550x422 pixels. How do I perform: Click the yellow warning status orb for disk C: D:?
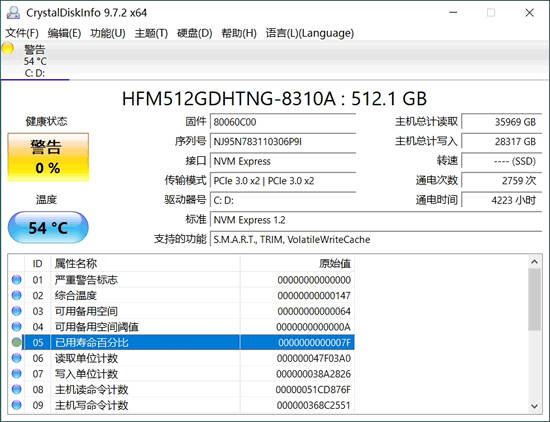(8, 48)
